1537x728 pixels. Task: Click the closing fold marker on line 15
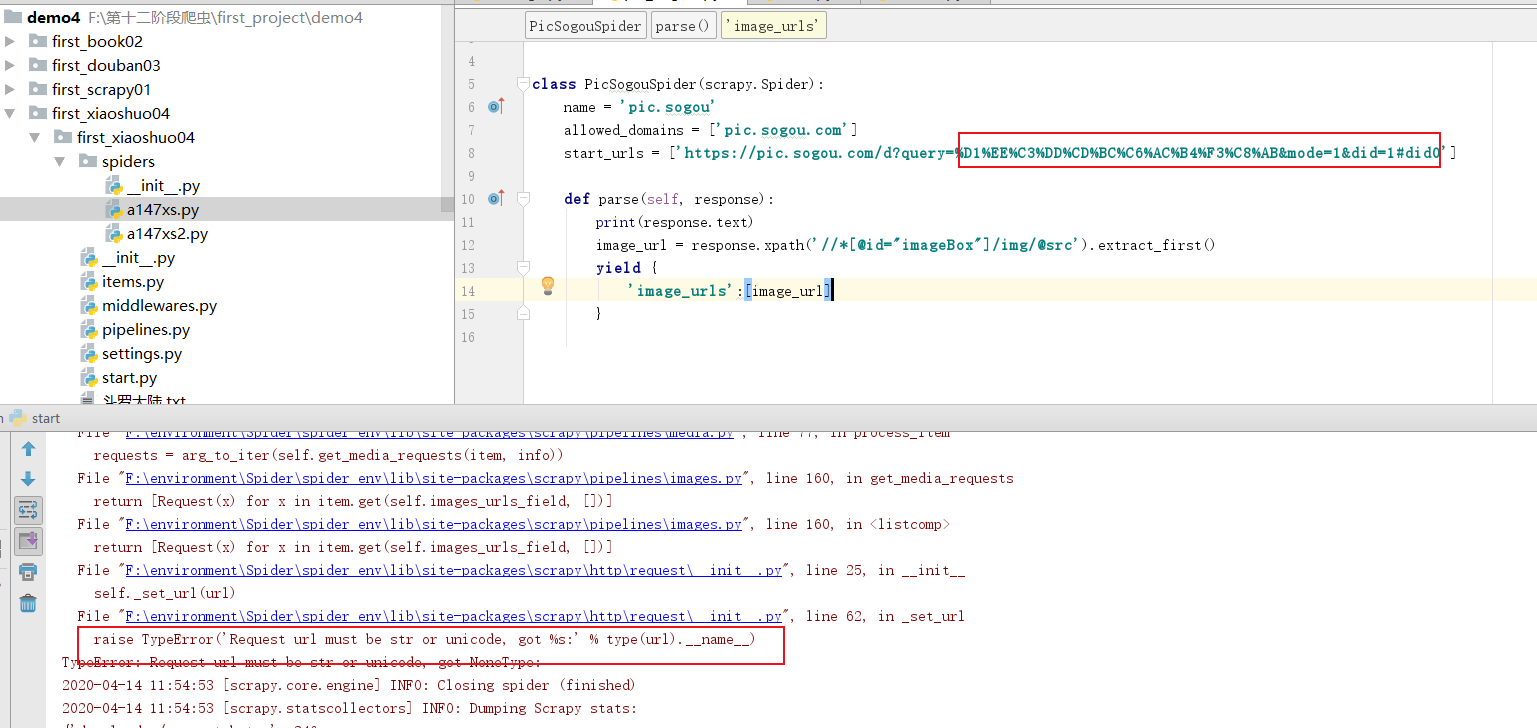(x=522, y=313)
